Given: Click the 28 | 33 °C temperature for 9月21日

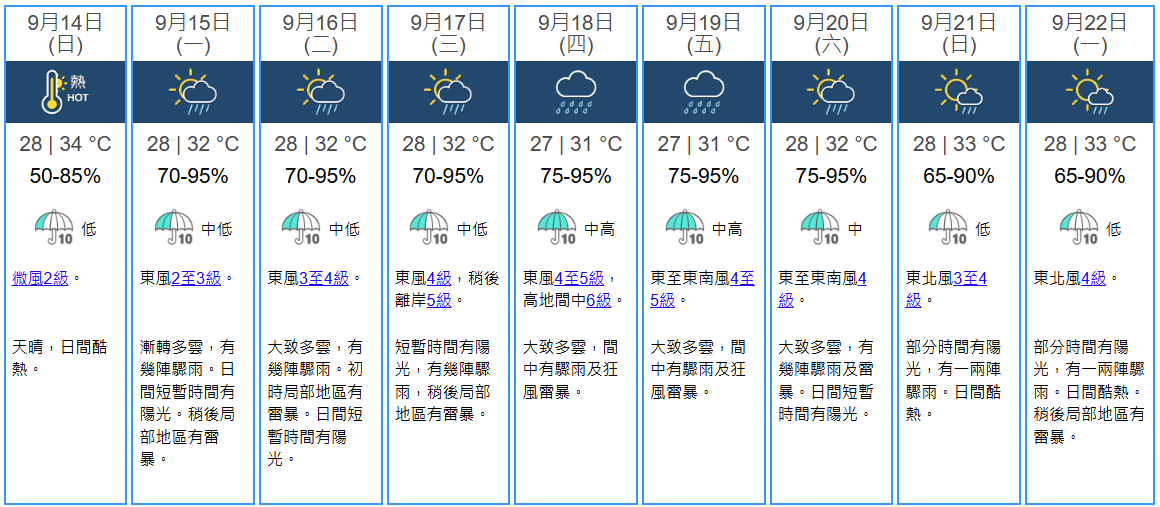Looking at the screenshot, I should [959, 144].
